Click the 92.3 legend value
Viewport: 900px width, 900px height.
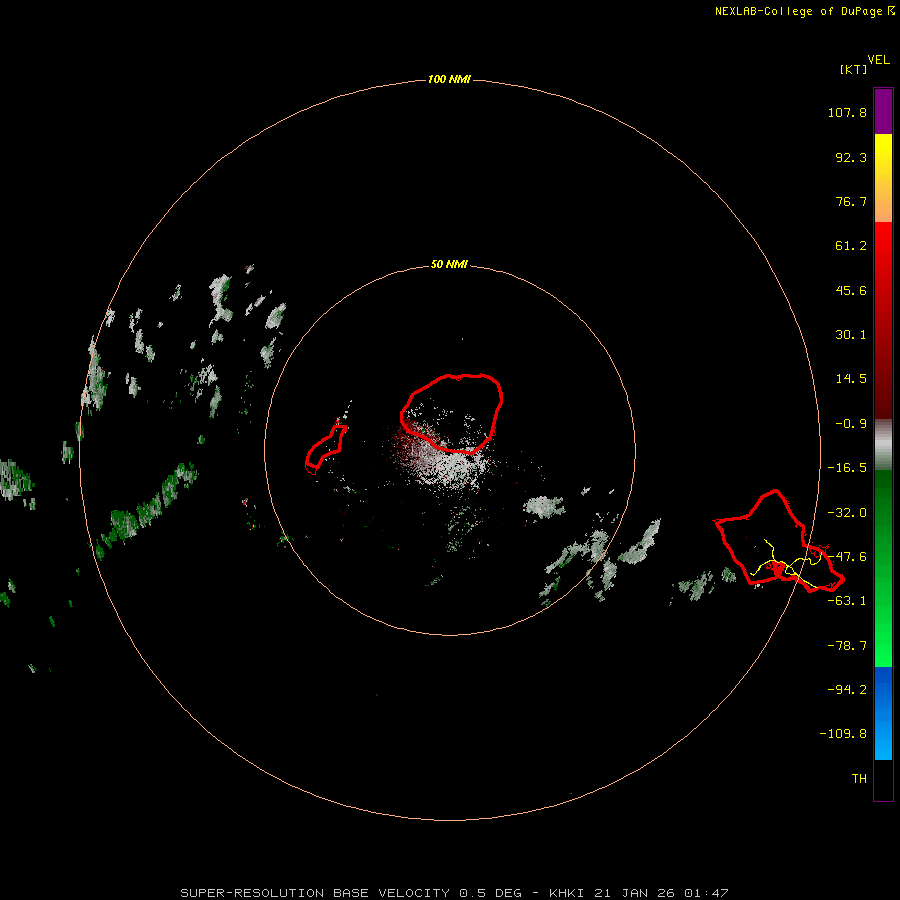[x=851, y=157]
